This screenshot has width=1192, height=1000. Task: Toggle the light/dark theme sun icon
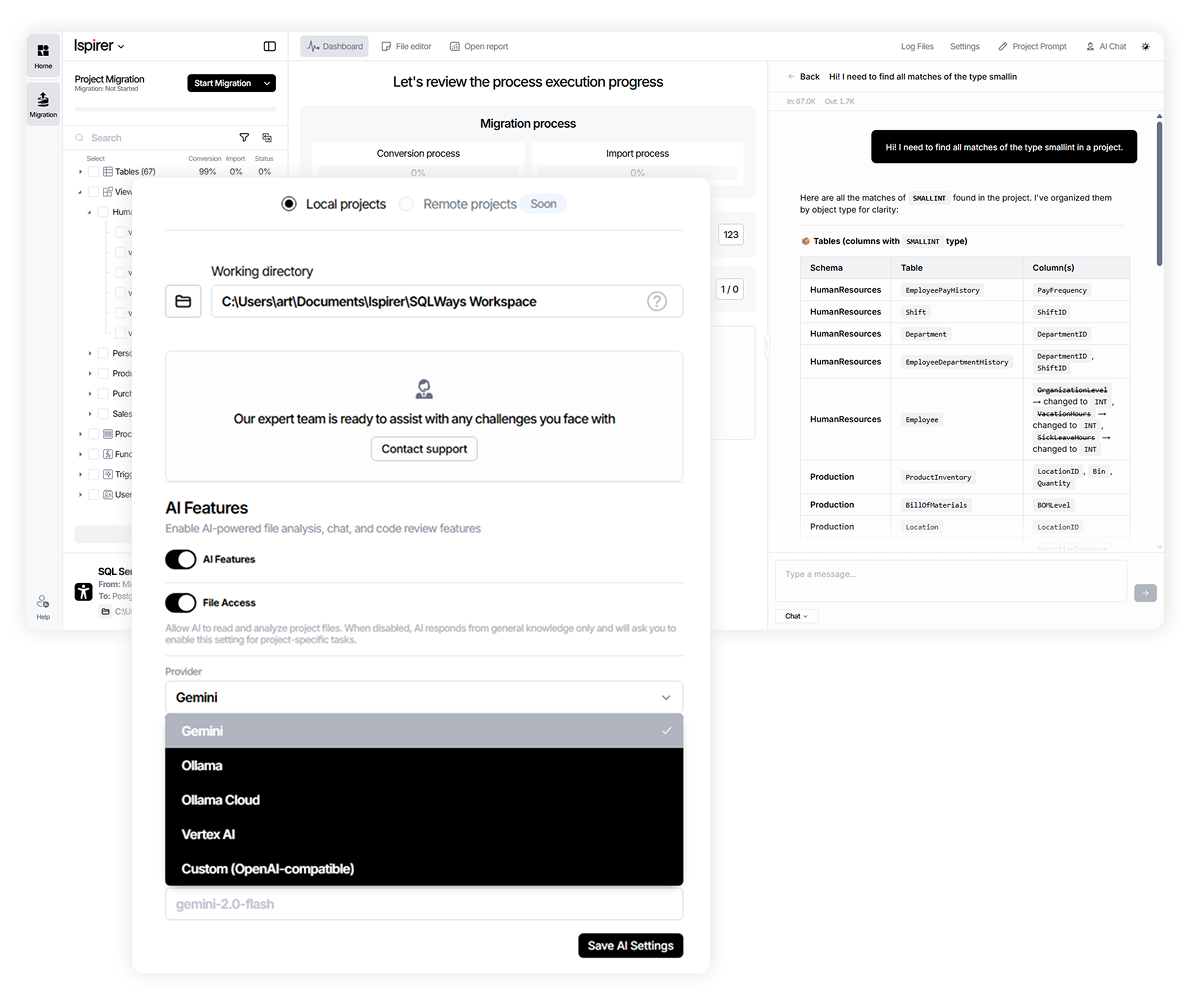tap(1146, 46)
